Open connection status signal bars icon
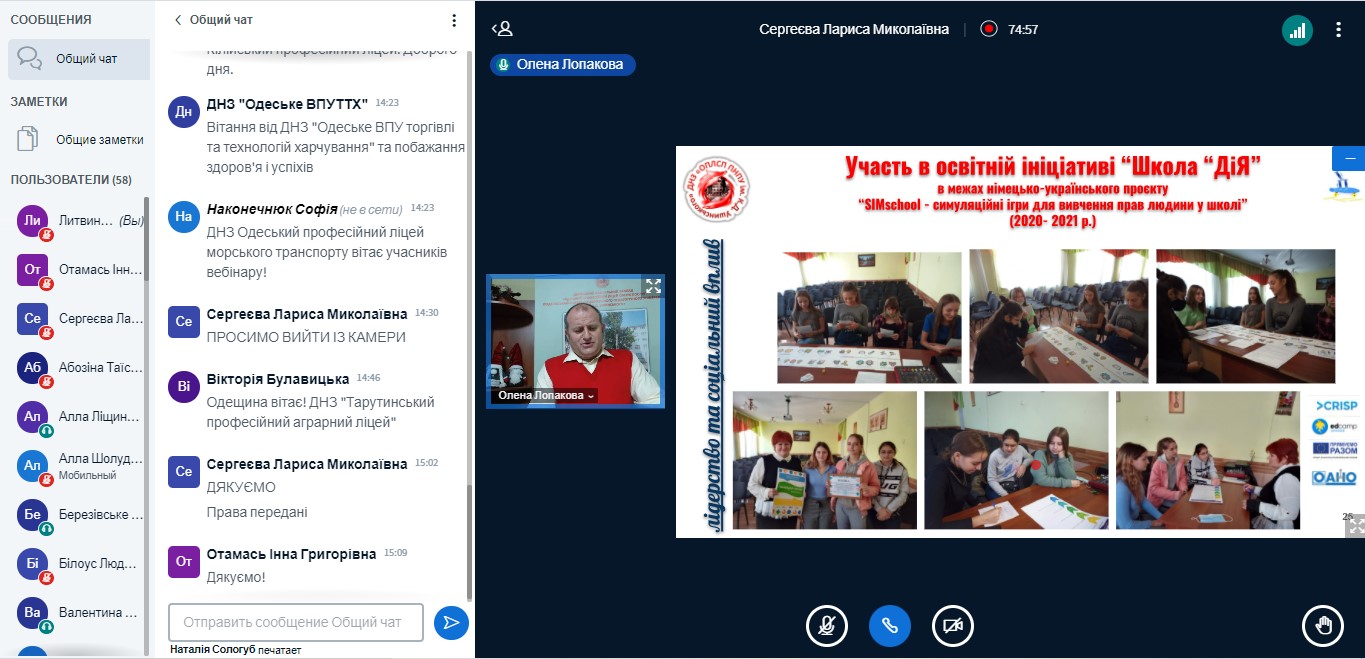1365x659 pixels. (1297, 30)
